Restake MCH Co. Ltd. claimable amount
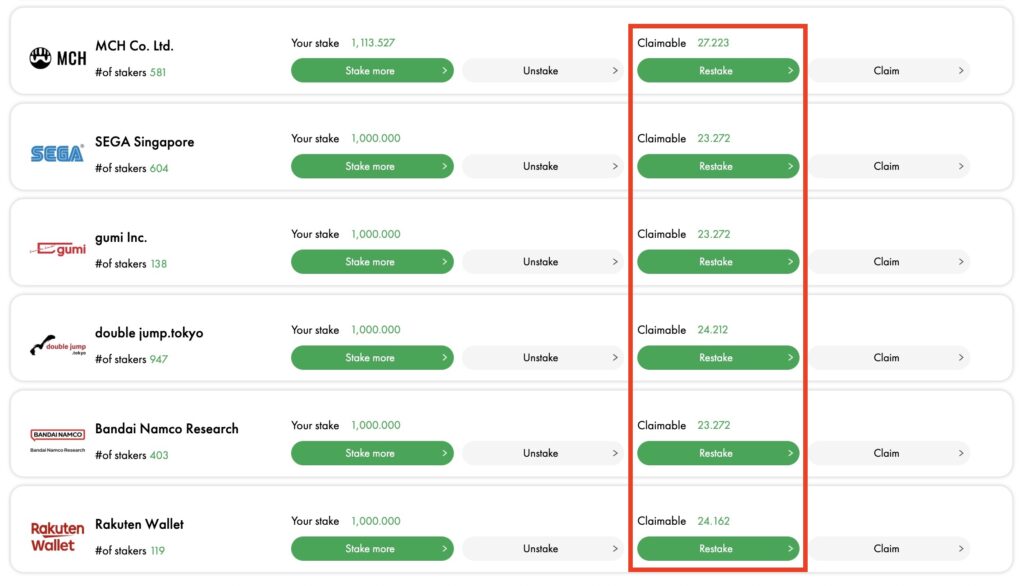Screen dimensions: 1024x586 click(x=718, y=71)
